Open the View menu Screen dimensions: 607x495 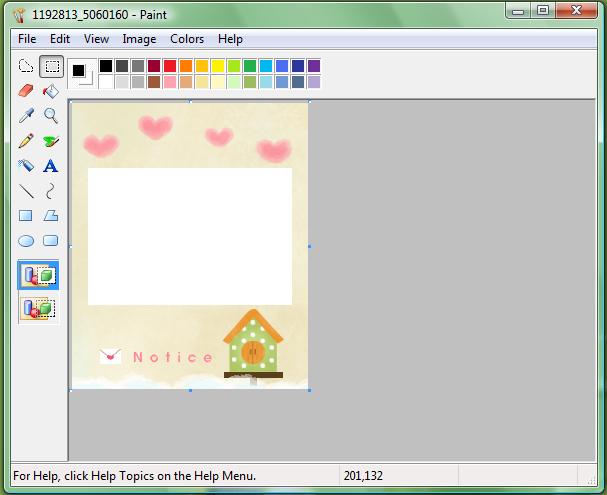[96, 39]
